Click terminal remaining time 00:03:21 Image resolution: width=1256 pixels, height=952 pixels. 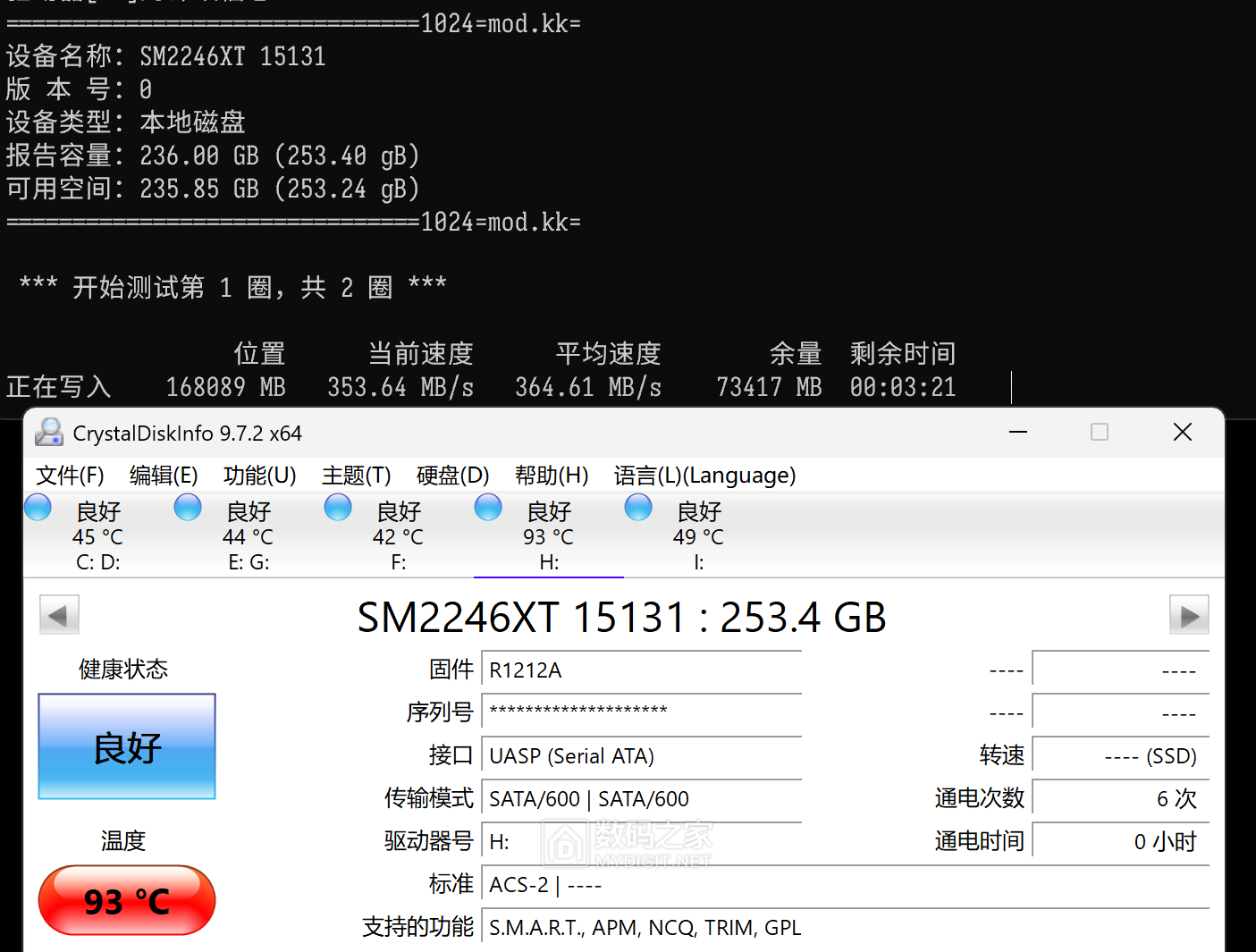pyautogui.click(x=903, y=387)
